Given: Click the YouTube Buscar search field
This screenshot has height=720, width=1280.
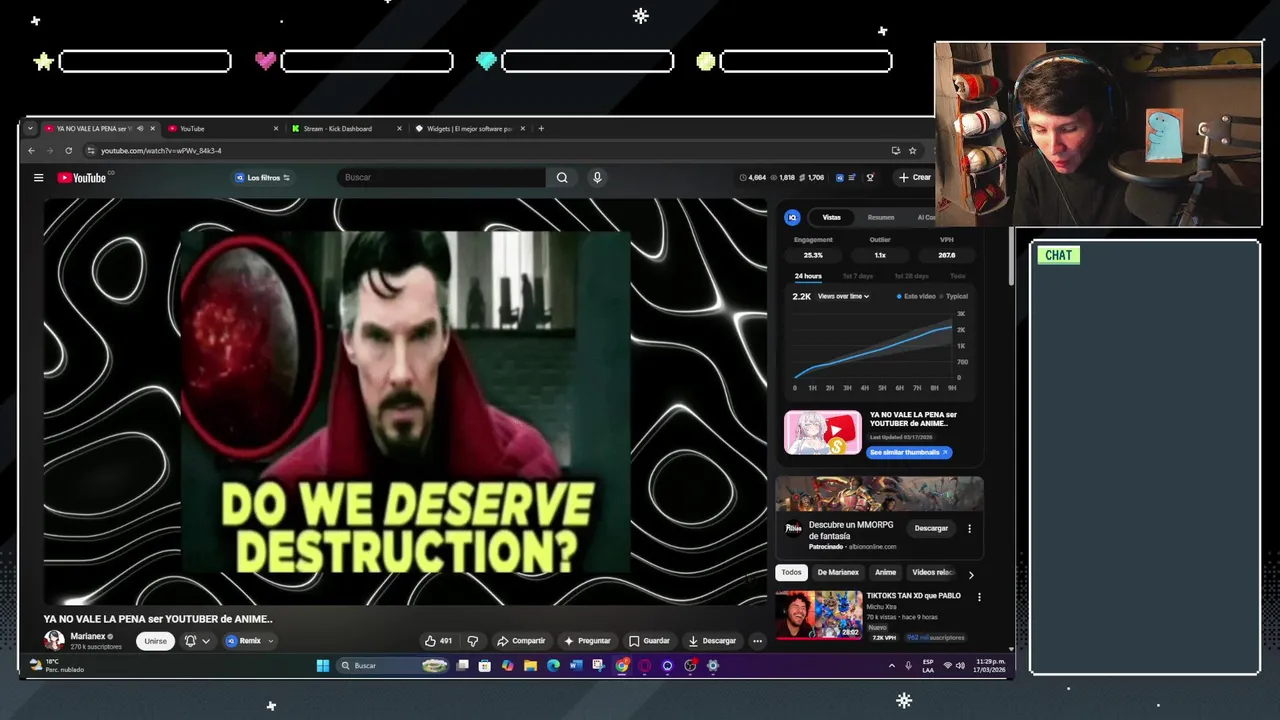Looking at the screenshot, I should click(441, 178).
